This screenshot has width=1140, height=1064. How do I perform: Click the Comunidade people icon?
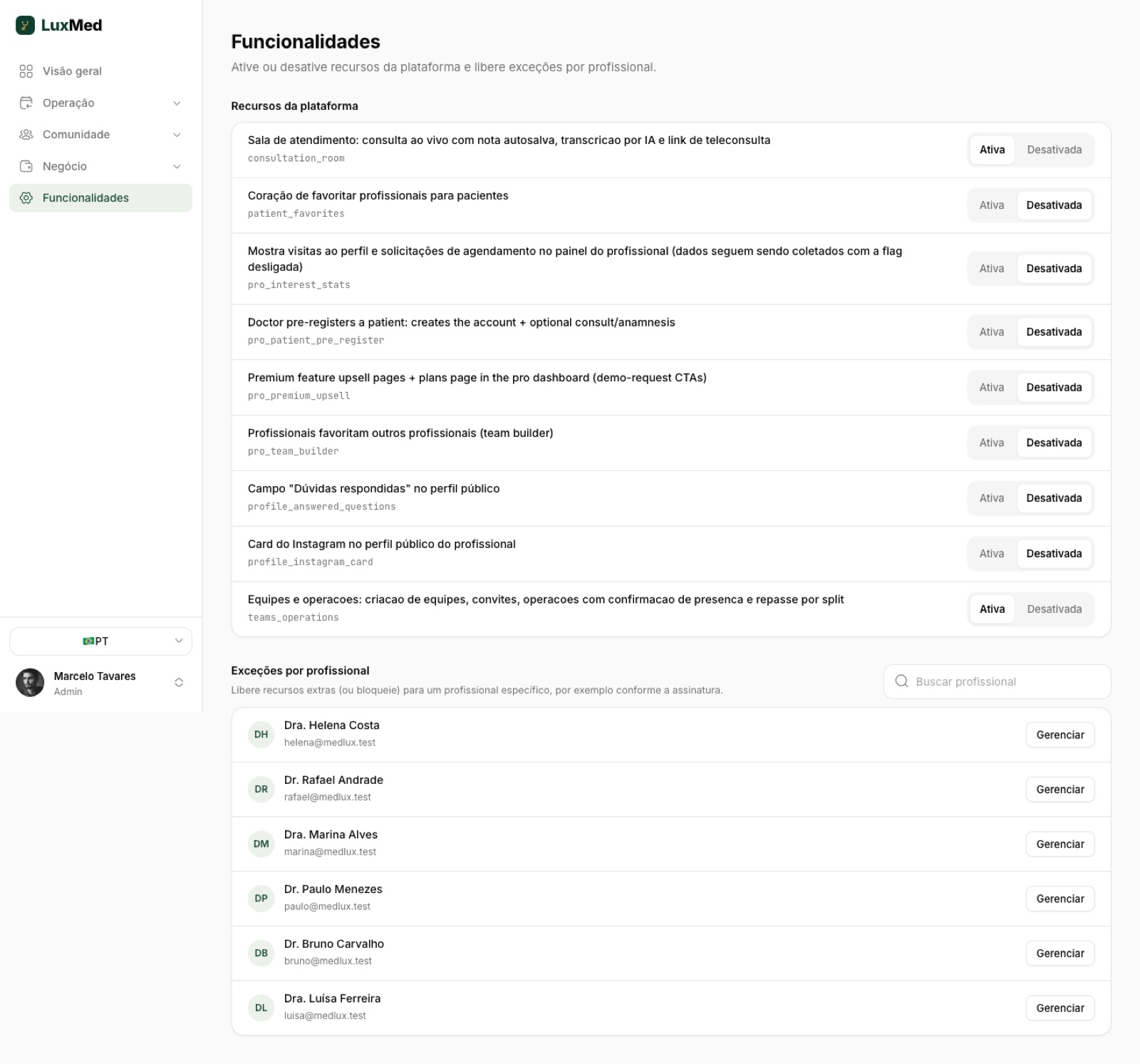[26, 135]
